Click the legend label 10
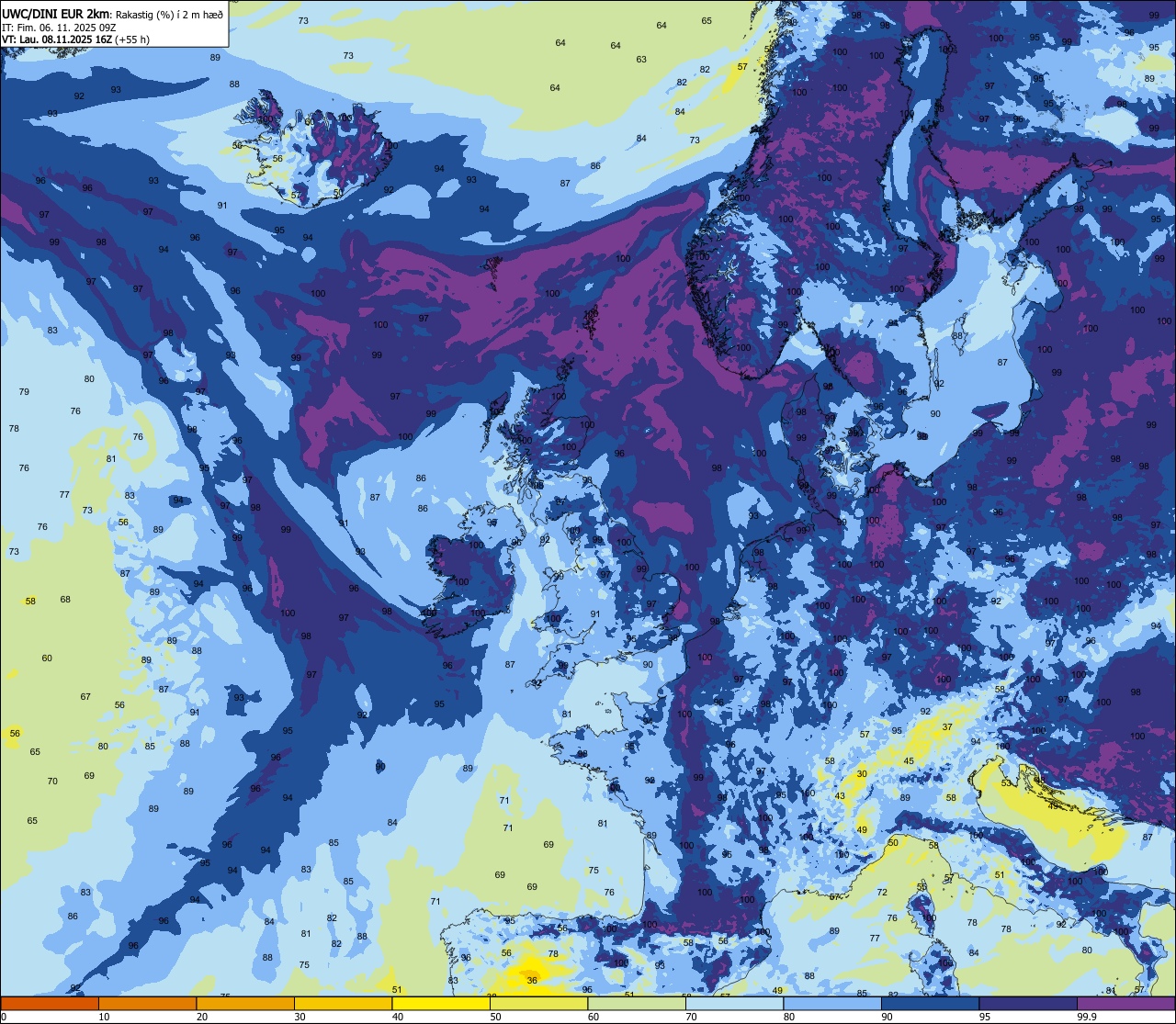1176x1024 pixels. [x=104, y=1017]
